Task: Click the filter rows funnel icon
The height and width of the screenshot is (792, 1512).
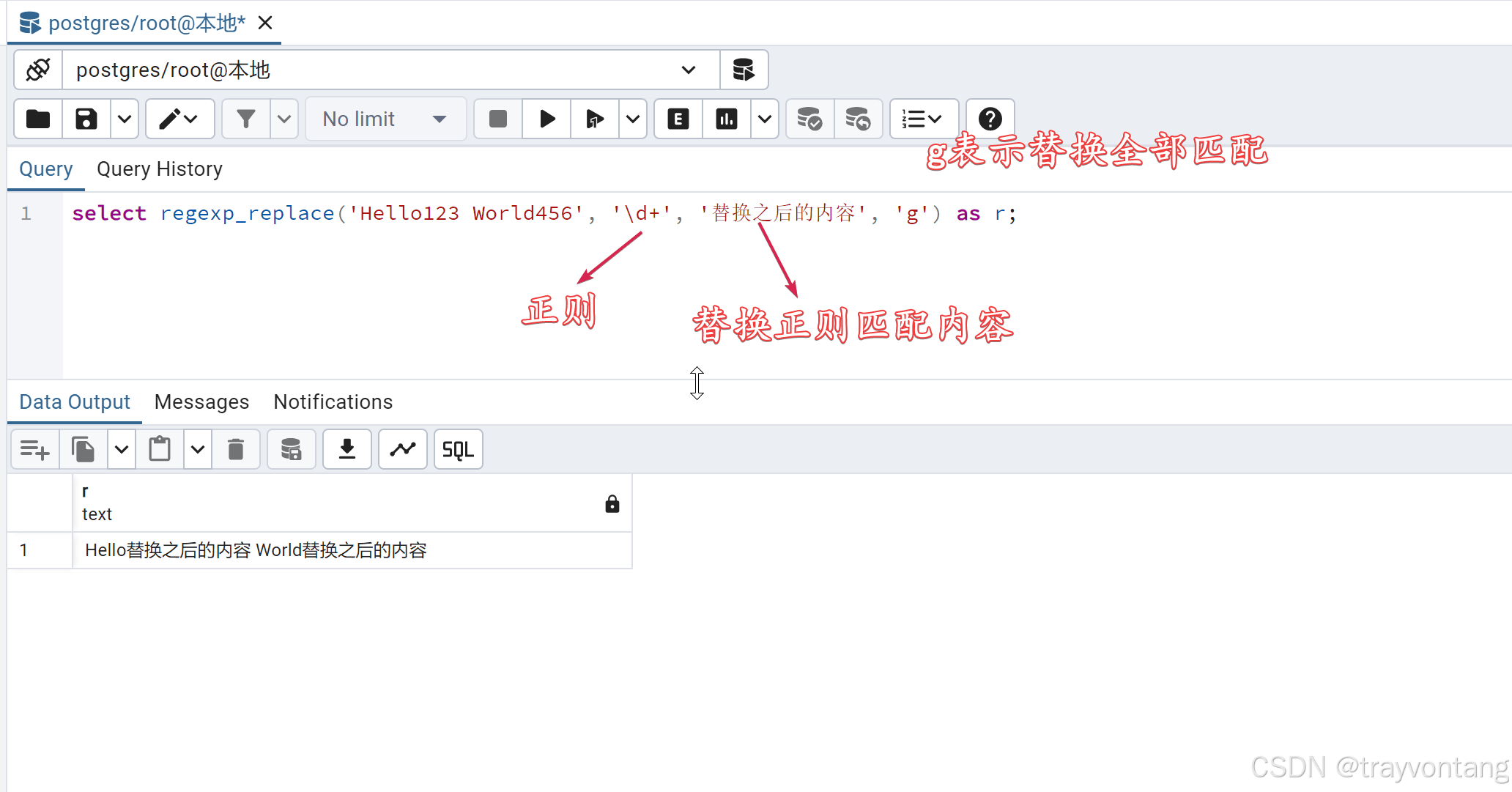Action: [x=246, y=119]
